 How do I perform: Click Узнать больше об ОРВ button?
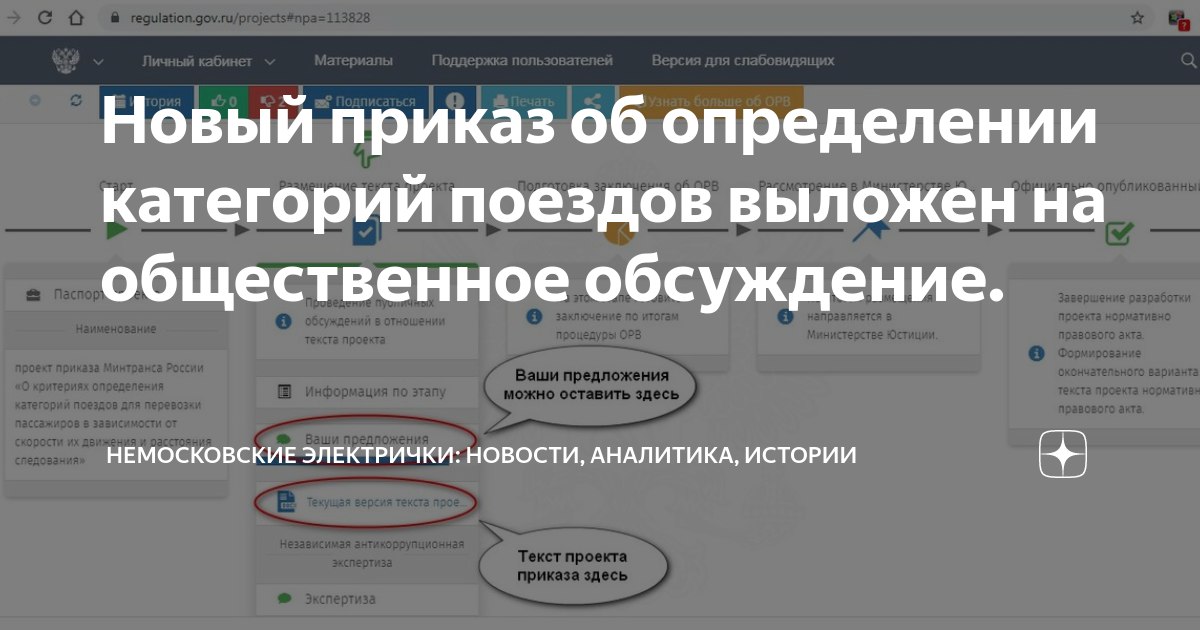(711, 102)
